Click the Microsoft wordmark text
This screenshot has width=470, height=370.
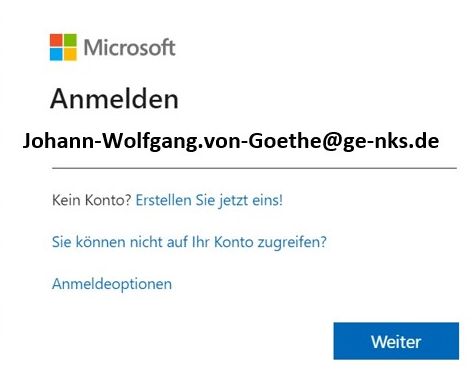(x=129, y=47)
